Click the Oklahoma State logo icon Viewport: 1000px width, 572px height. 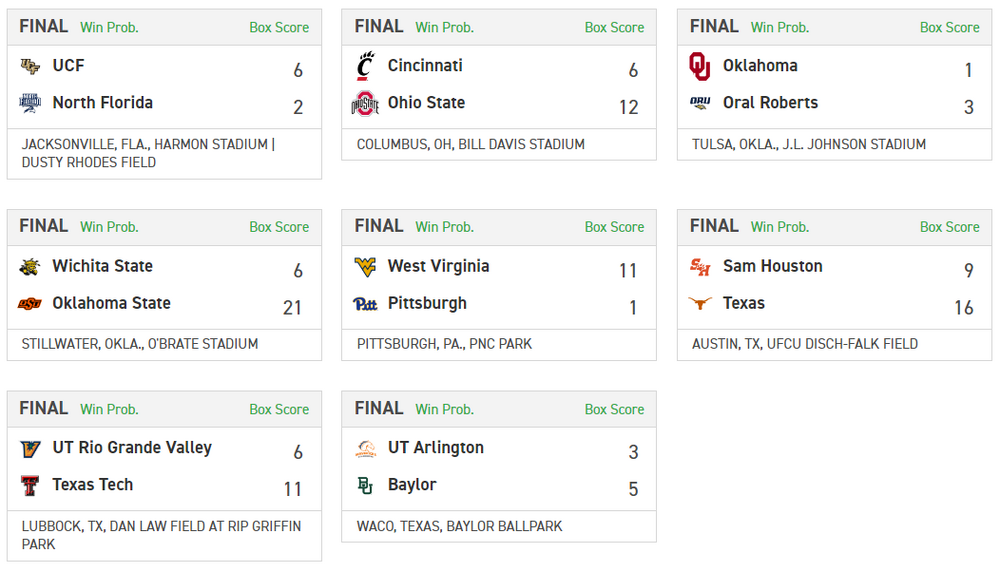[30, 304]
